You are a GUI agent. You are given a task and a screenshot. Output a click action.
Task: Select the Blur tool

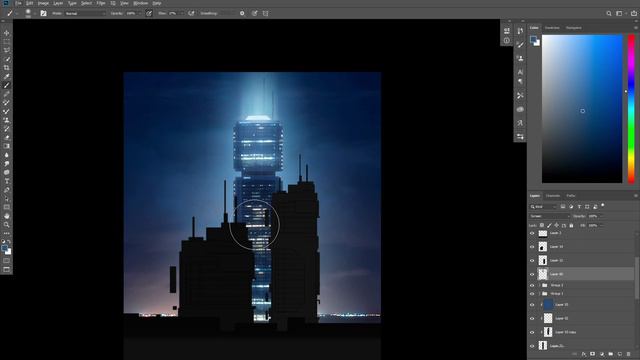click(x=7, y=155)
